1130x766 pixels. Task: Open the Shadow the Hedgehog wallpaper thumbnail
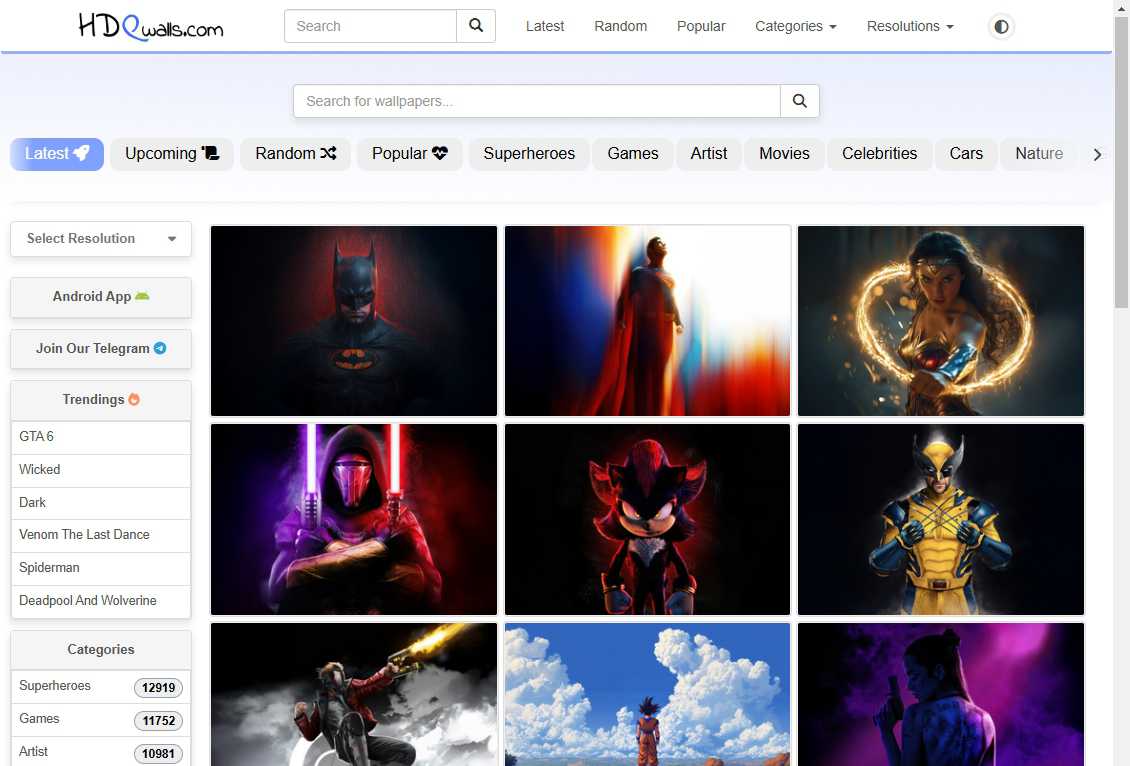tap(647, 520)
